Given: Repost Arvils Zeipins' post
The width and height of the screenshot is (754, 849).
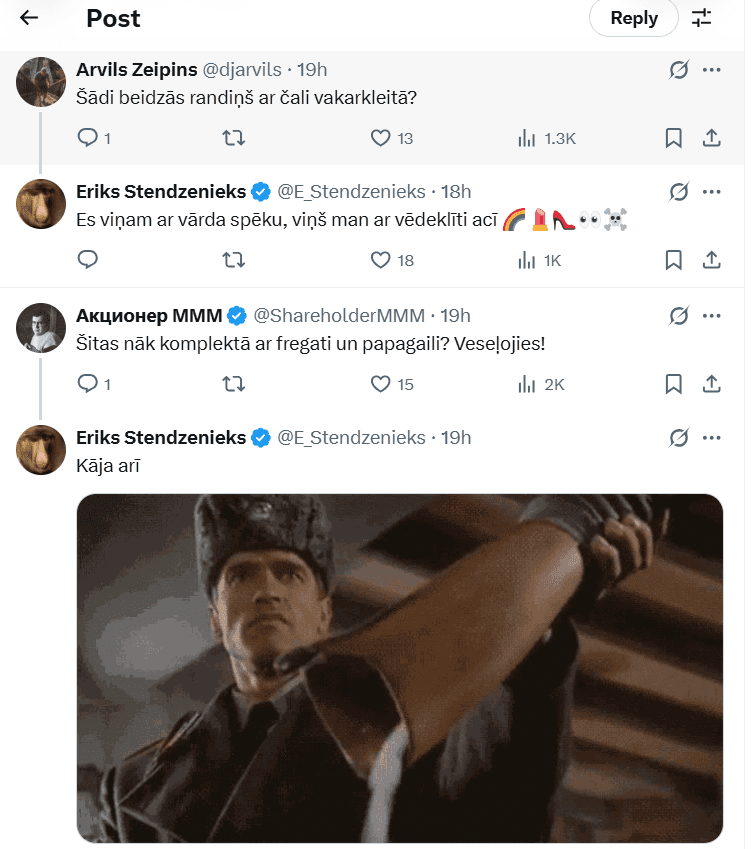Looking at the screenshot, I should click(233, 138).
